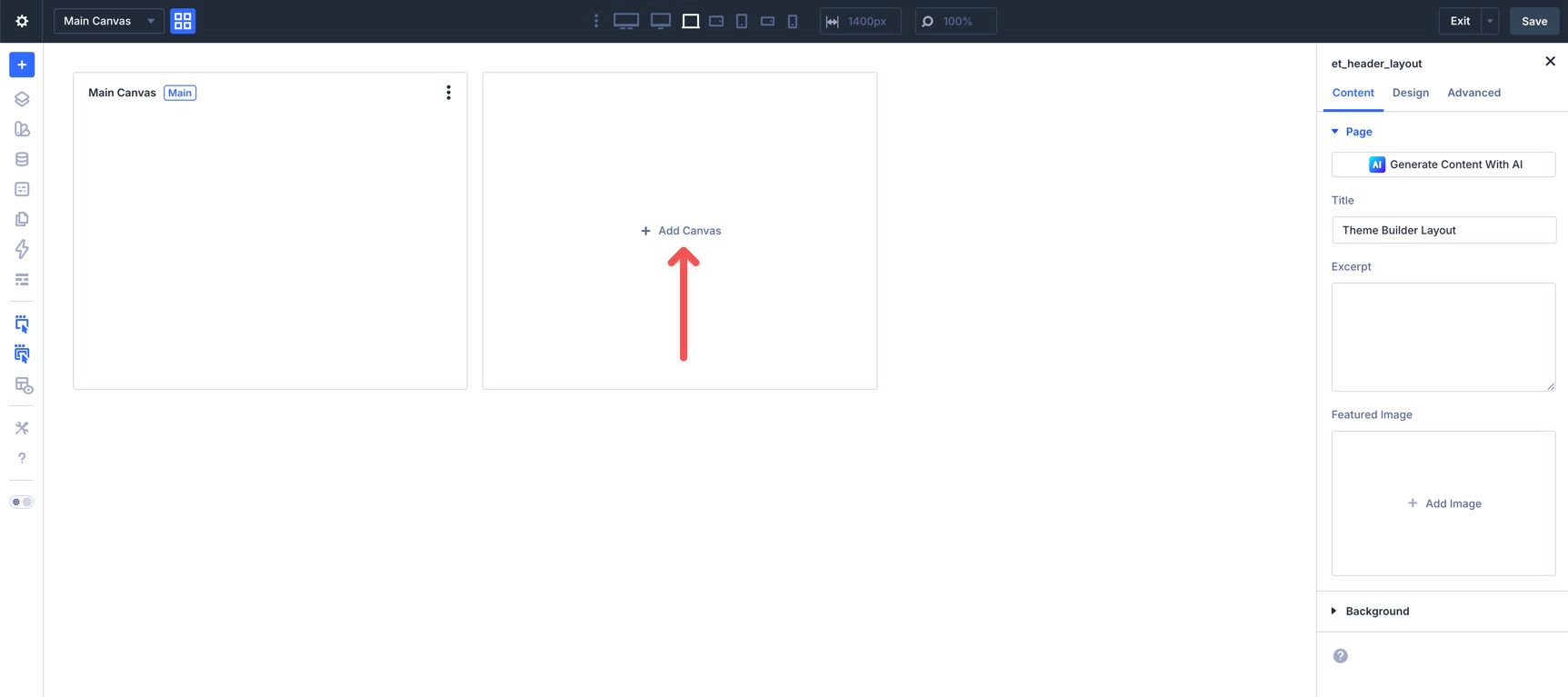The image size is (1568, 697).
Task: Click Generate Content With AI
Action: point(1443,164)
